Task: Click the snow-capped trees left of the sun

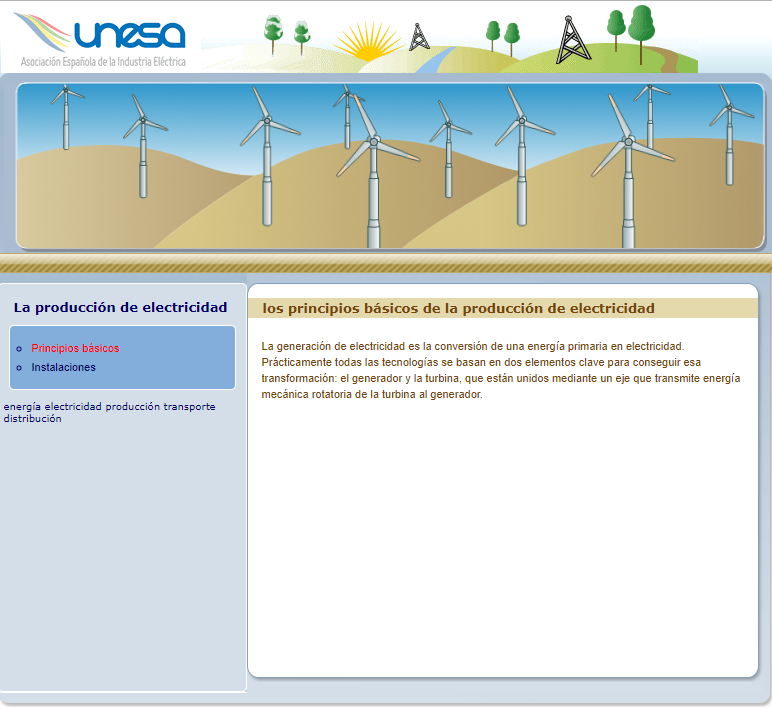Action: click(286, 33)
